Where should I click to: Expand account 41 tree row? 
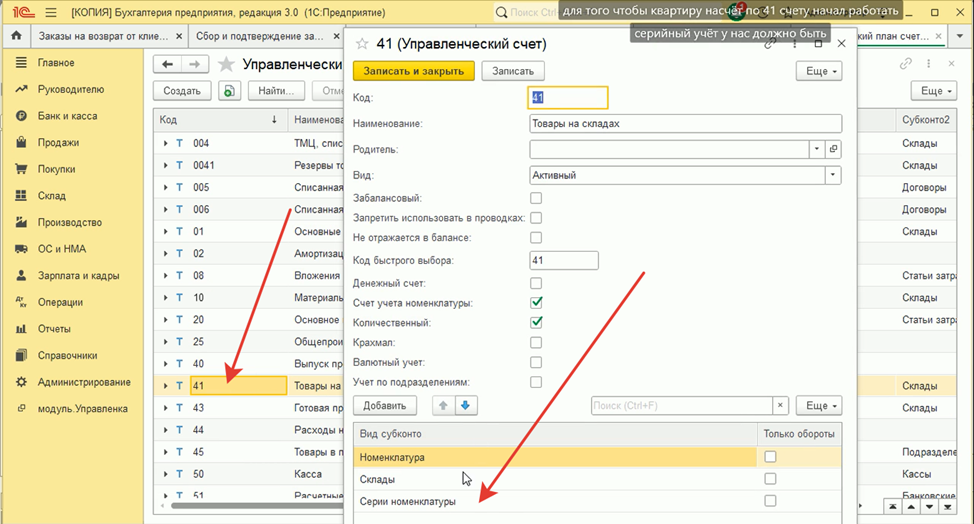pyautogui.click(x=165, y=386)
